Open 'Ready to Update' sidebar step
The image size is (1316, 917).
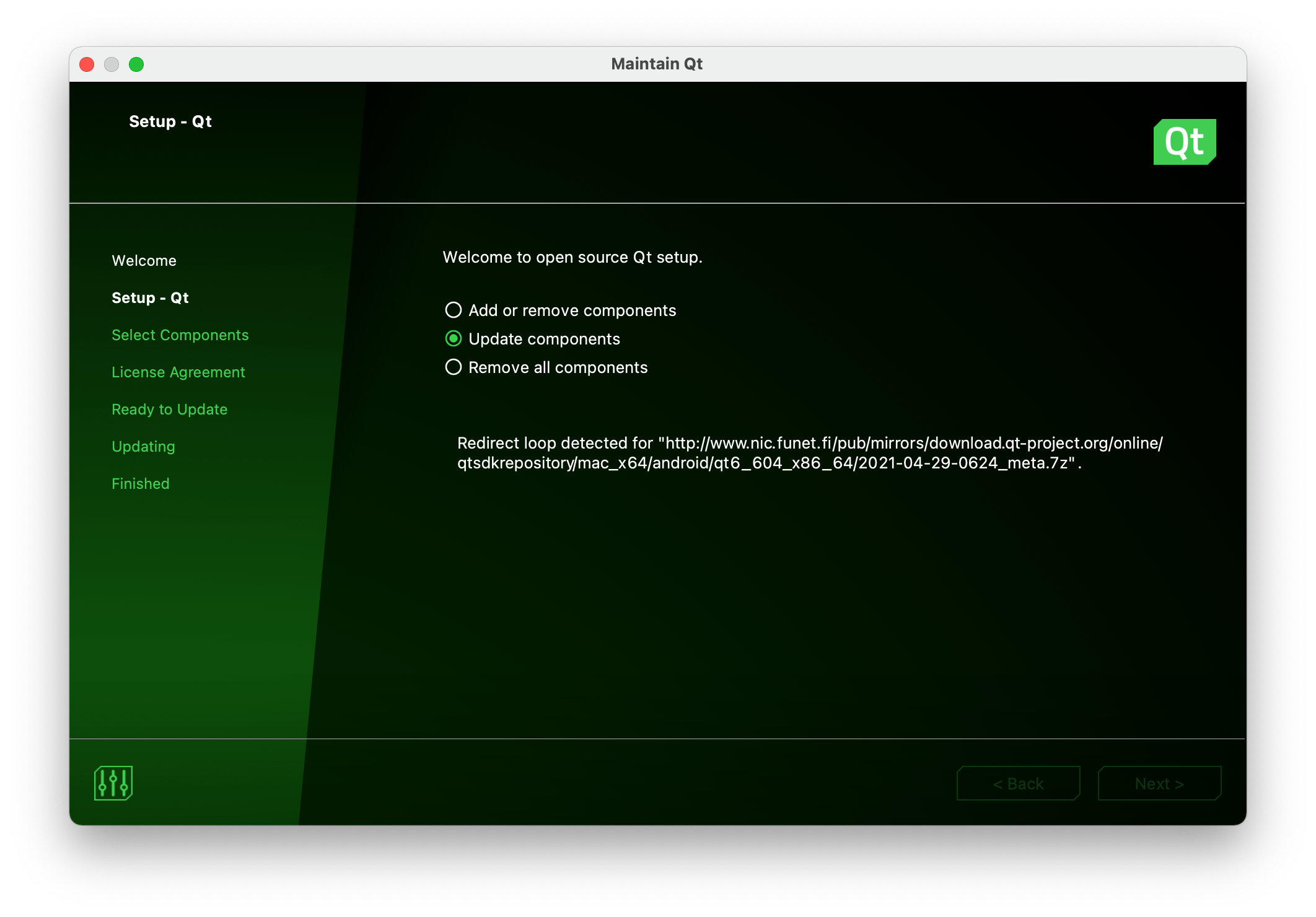pos(170,410)
